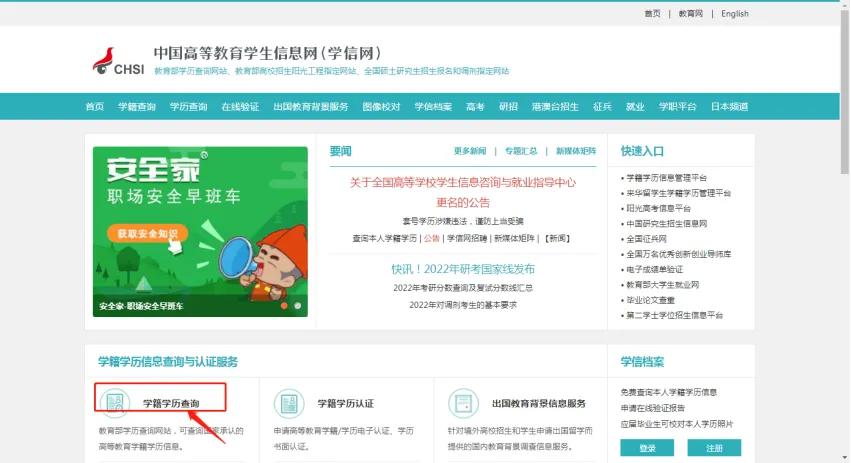
Task: Click the 登录 button
Action: (x=647, y=448)
